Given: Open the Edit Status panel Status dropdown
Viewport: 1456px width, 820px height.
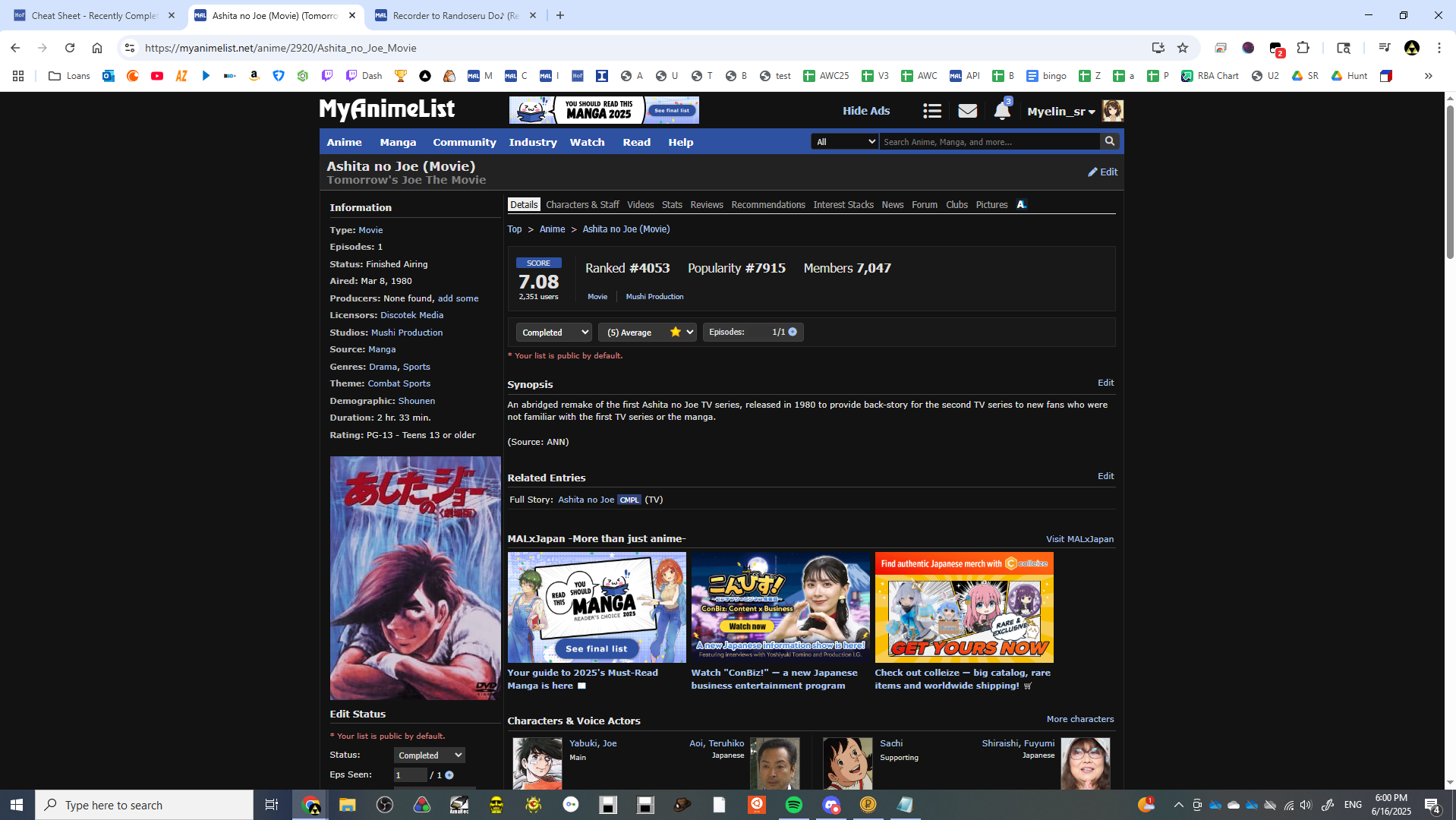Looking at the screenshot, I should coord(429,755).
